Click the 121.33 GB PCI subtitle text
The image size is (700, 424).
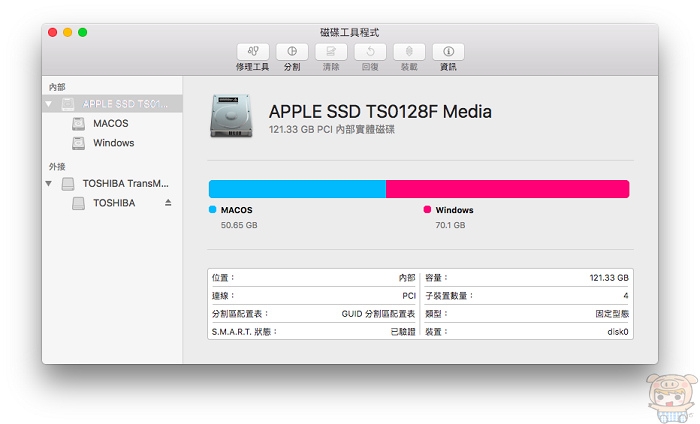[x=332, y=130]
